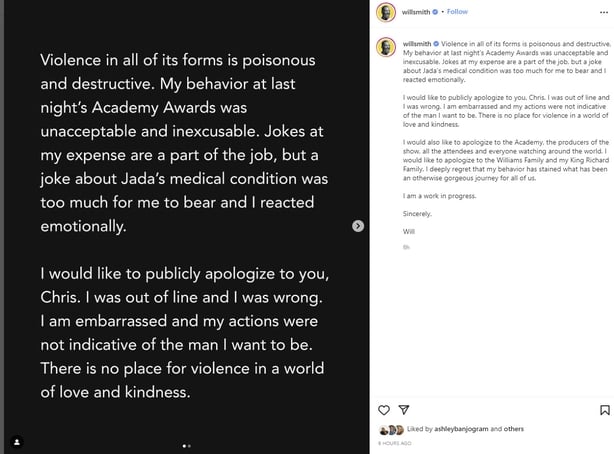Click willsmith avatar beside the caption
This screenshot has width=614, height=454.
[x=386, y=48]
